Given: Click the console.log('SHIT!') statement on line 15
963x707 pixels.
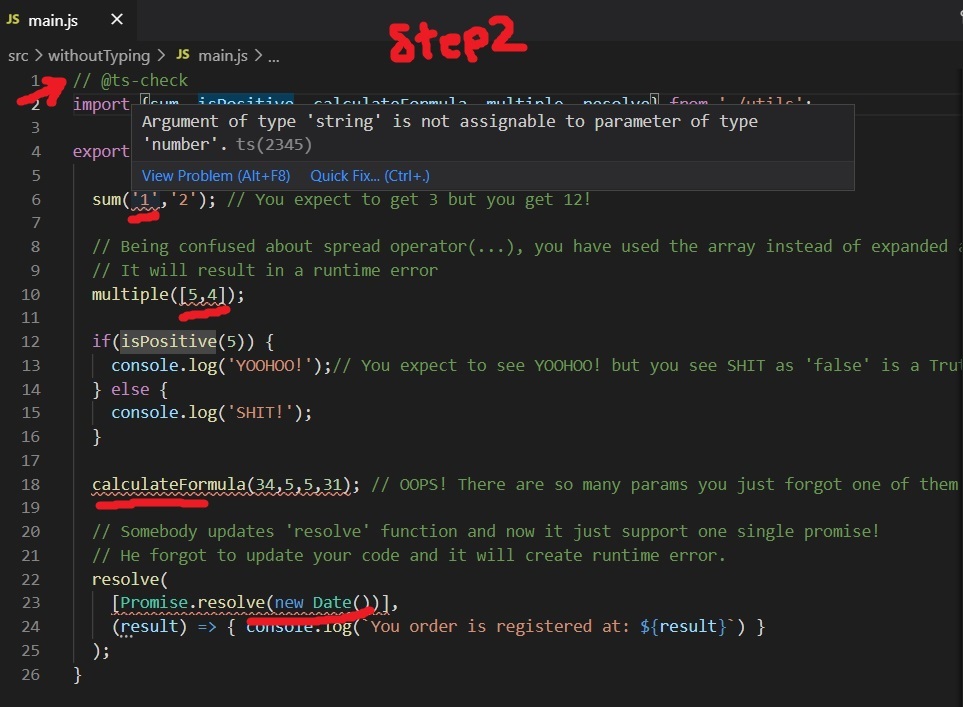Looking at the screenshot, I should pos(211,412).
